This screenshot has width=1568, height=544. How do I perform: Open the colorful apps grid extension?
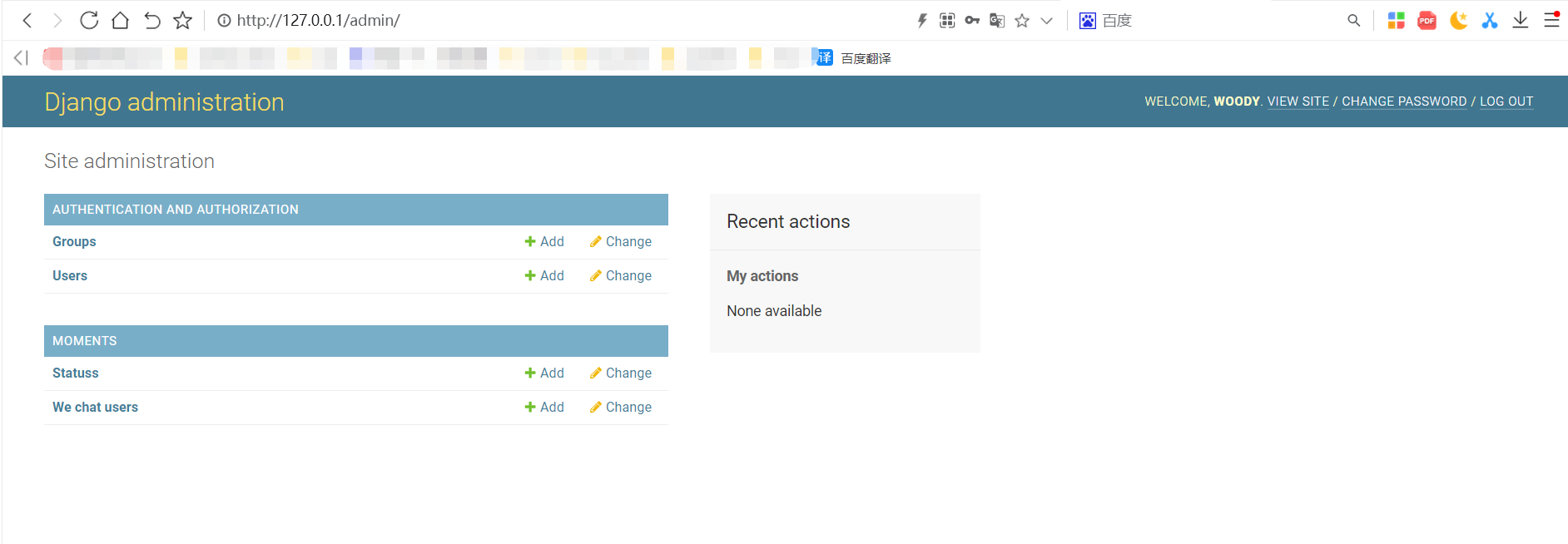1397,21
